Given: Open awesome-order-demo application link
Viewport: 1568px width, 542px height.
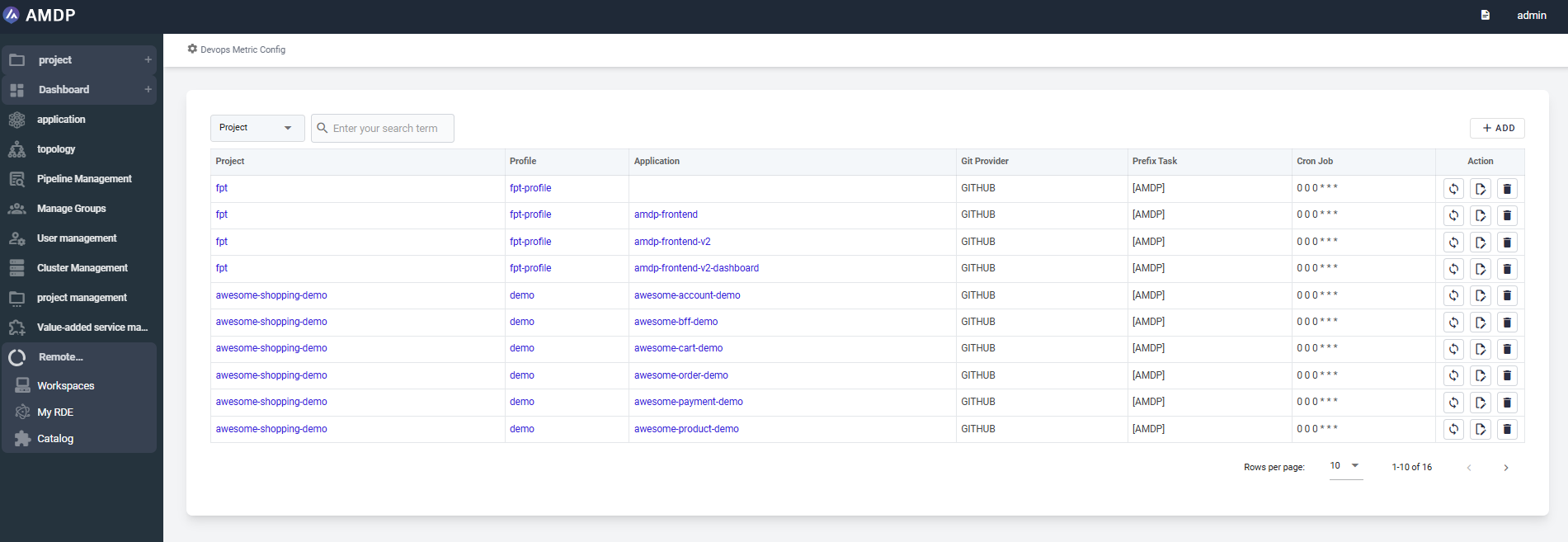Looking at the screenshot, I should coord(681,375).
